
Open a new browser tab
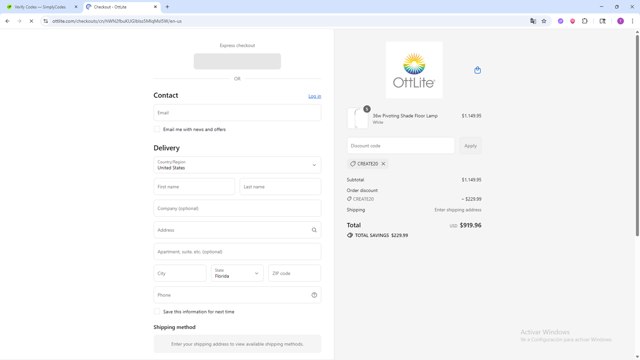point(167,7)
